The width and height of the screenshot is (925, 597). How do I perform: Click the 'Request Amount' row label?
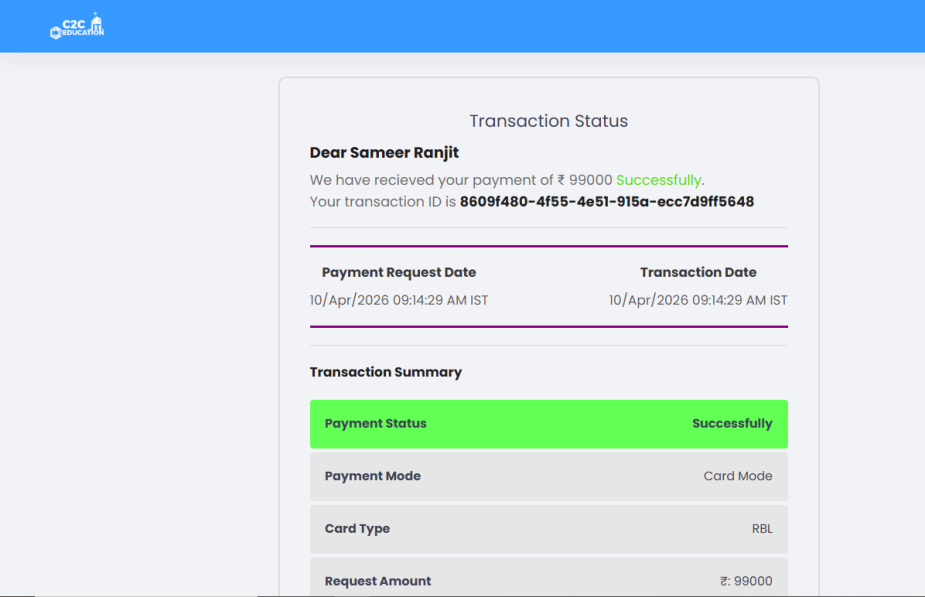(x=377, y=581)
